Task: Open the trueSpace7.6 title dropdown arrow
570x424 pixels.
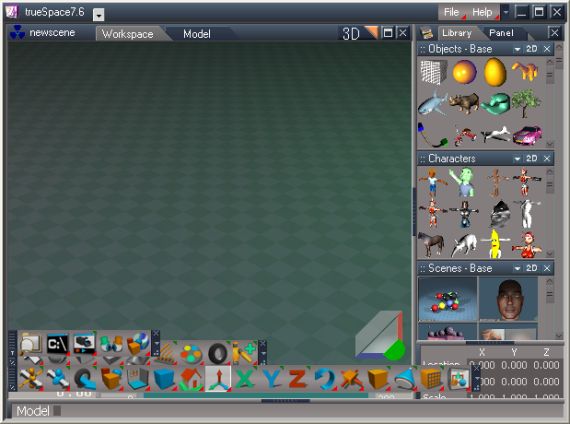Action: 99,15
